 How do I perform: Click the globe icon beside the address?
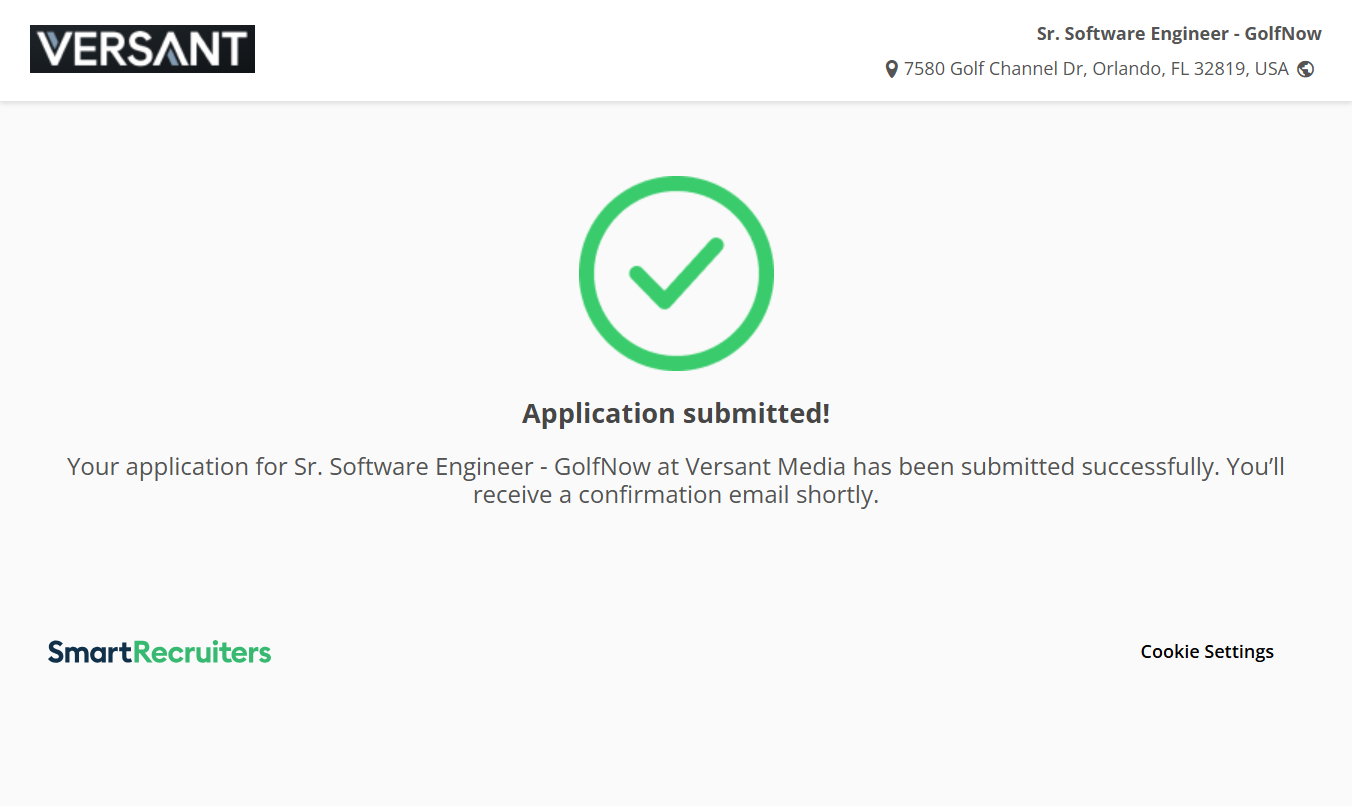(1305, 70)
